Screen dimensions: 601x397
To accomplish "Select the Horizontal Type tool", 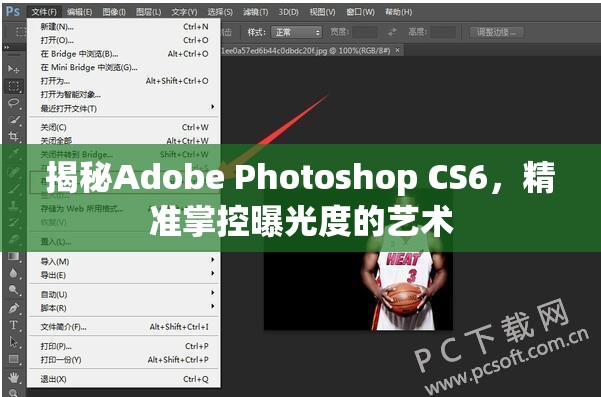I will (x=13, y=325).
